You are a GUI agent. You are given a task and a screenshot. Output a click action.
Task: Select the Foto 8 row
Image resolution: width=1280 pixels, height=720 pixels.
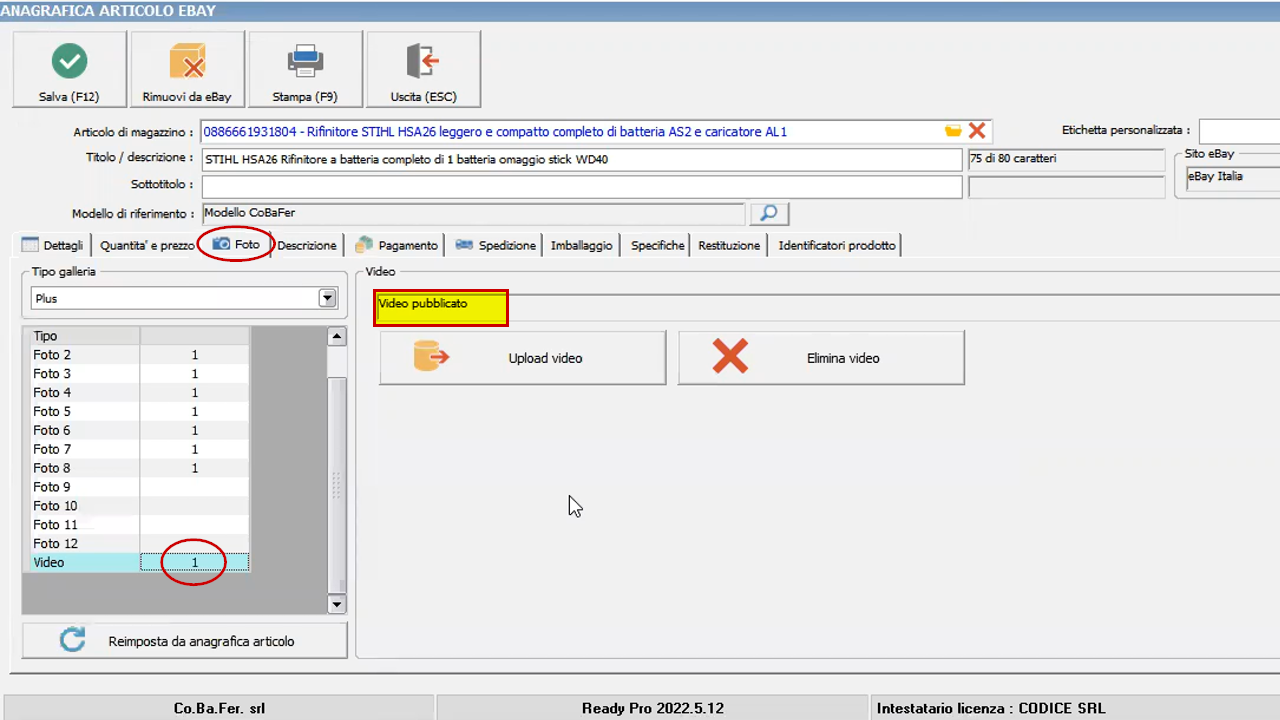click(136, 468)
